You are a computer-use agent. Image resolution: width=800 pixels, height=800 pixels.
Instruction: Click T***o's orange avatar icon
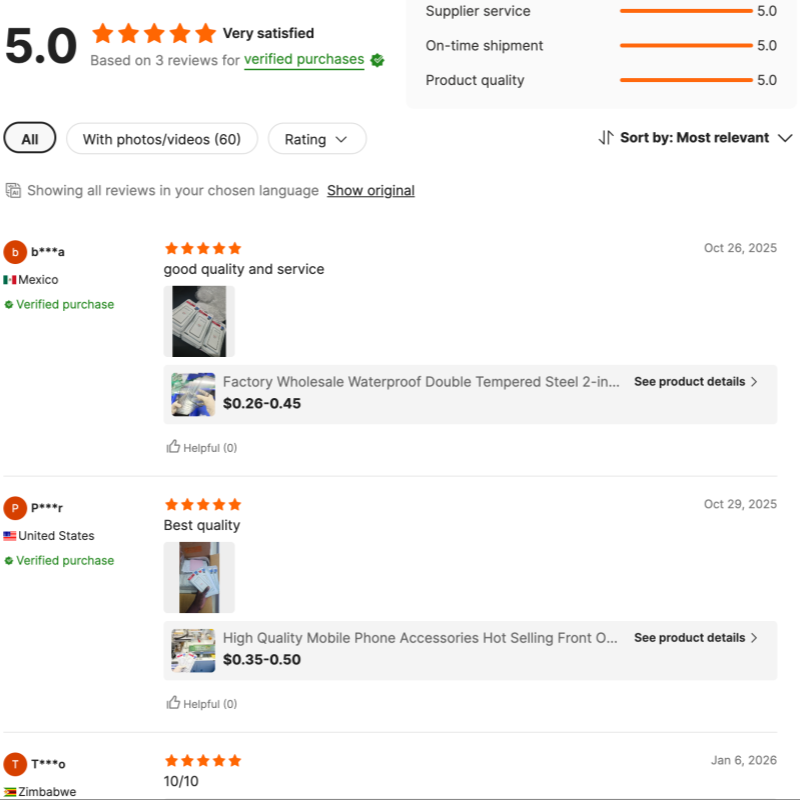tap(15, 764)
